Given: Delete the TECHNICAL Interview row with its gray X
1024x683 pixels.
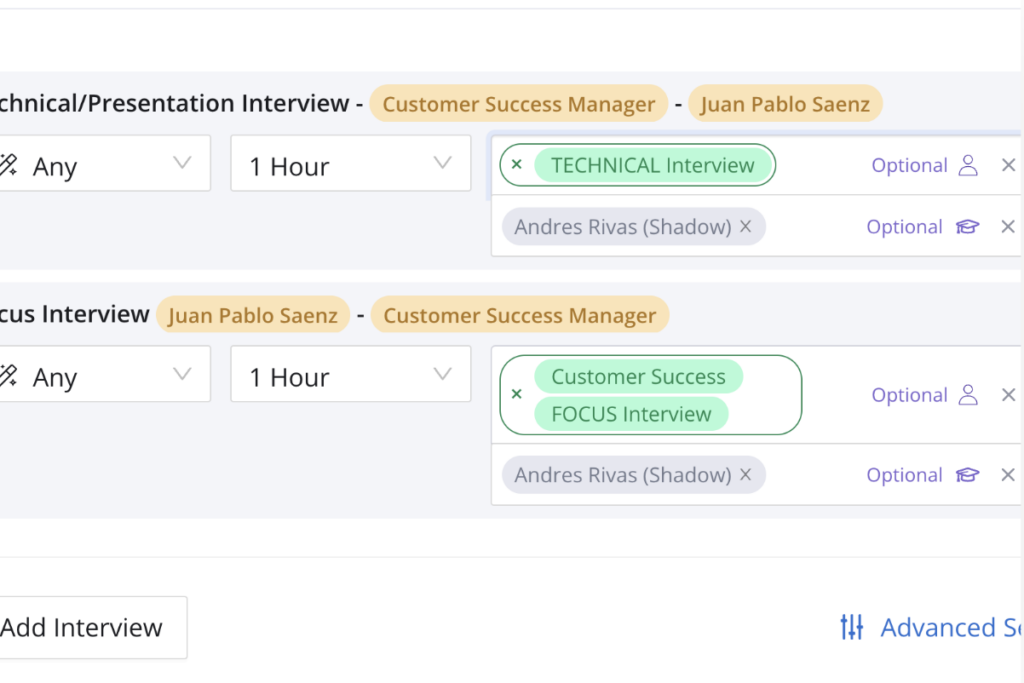Looking at the screenshot, I should (x=1008, y=165).
